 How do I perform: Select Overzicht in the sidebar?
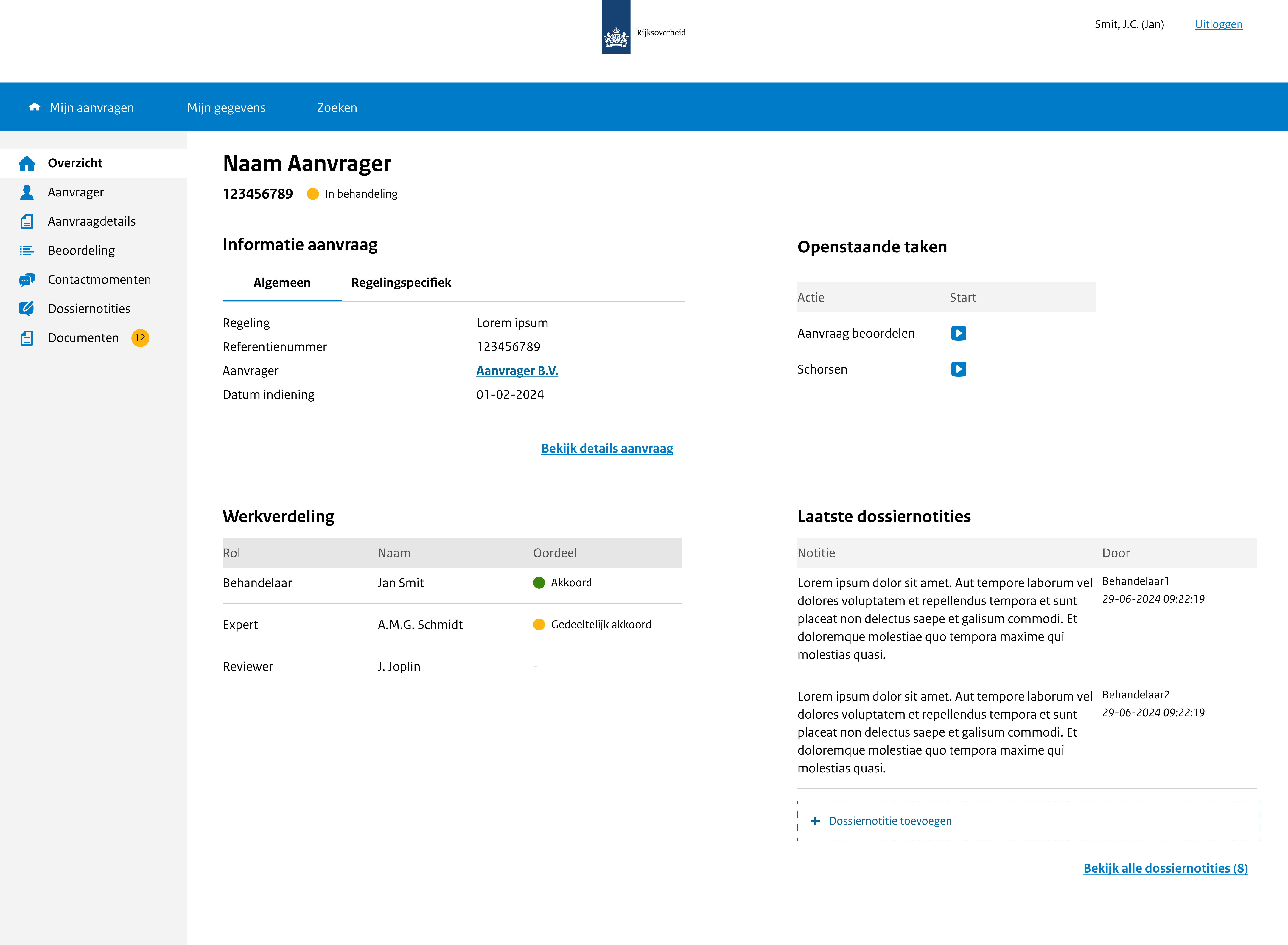pyautogui.click(x=93, y=163)
